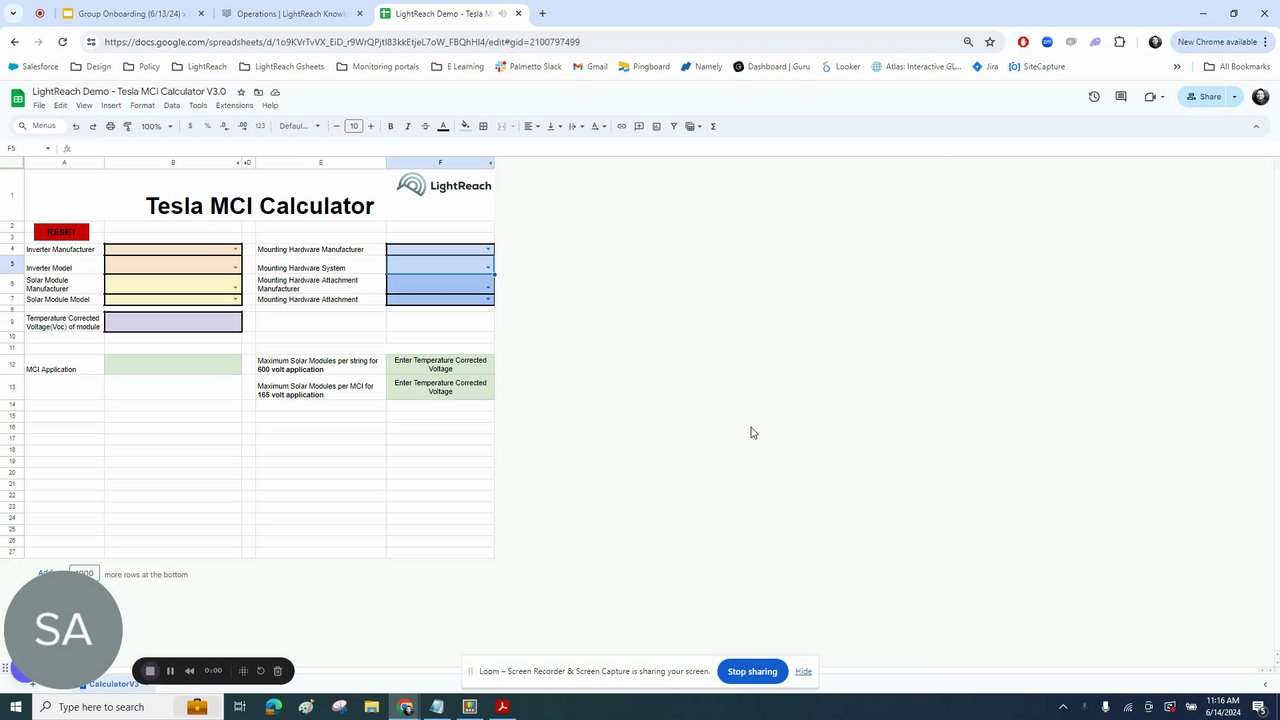This screenshot has width=1280, height=720.
Task: Decrease font size minus button
Action: point(336,126)
